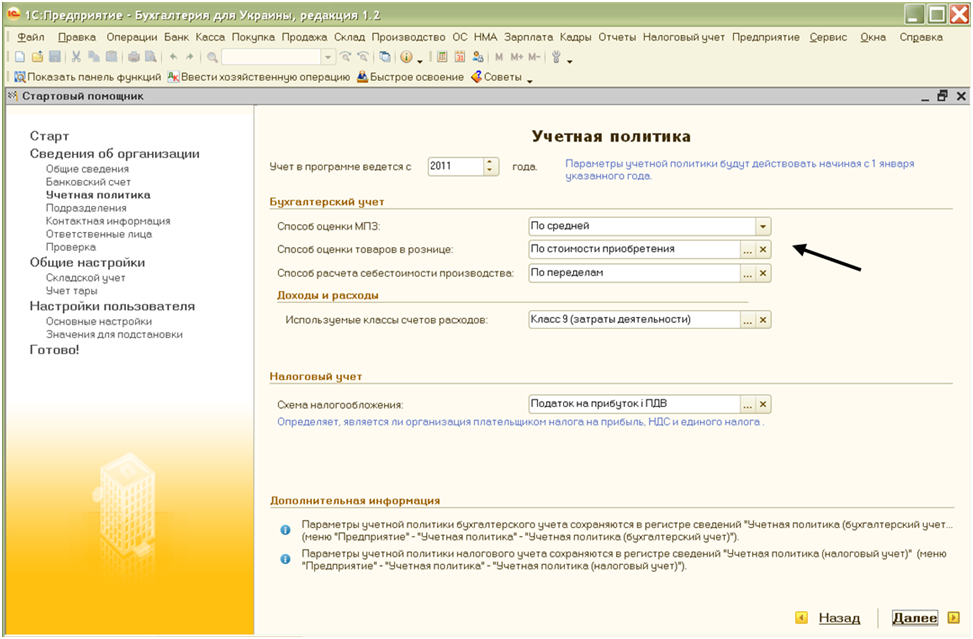Click the Paste clipboard icon
Screen dimensions: 973x639
pos(111,57)
